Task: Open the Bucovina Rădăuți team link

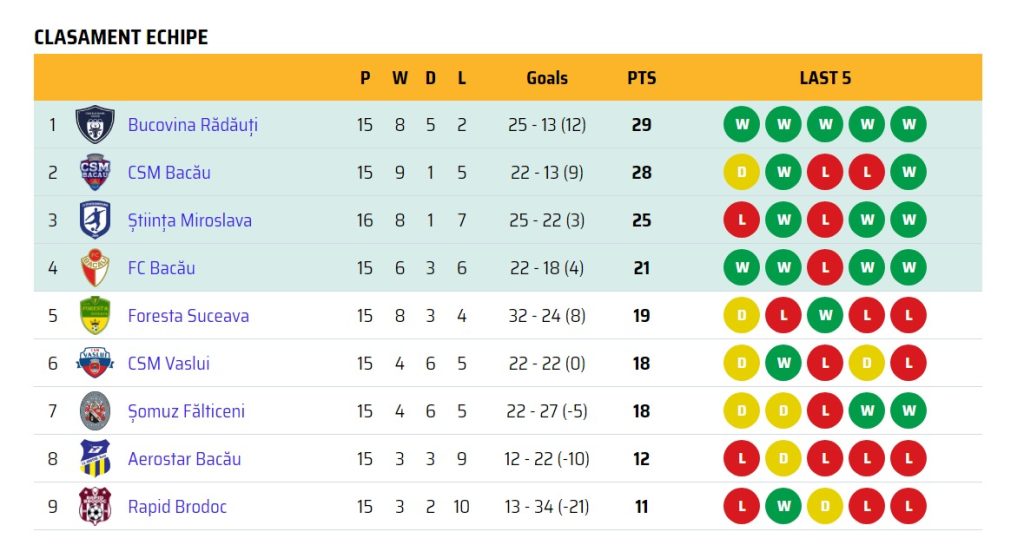Action: click(x=193, y=125)
